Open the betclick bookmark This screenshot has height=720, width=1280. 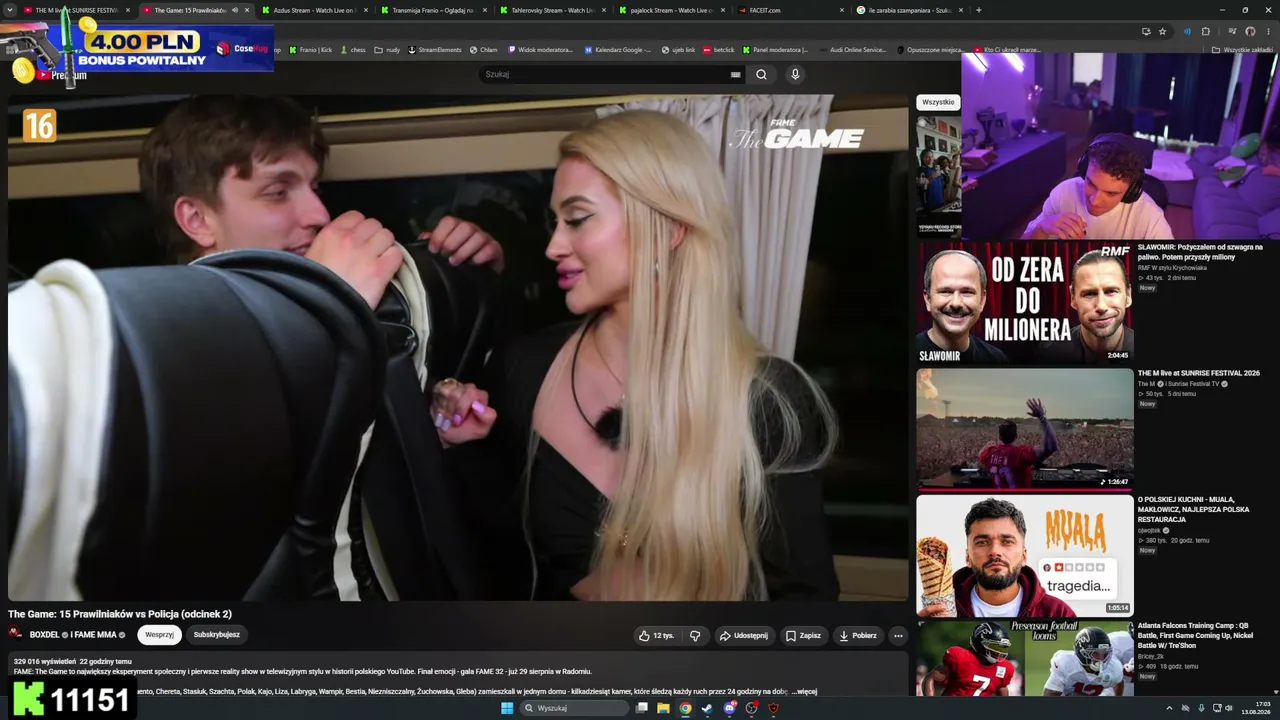coord(719,49)
